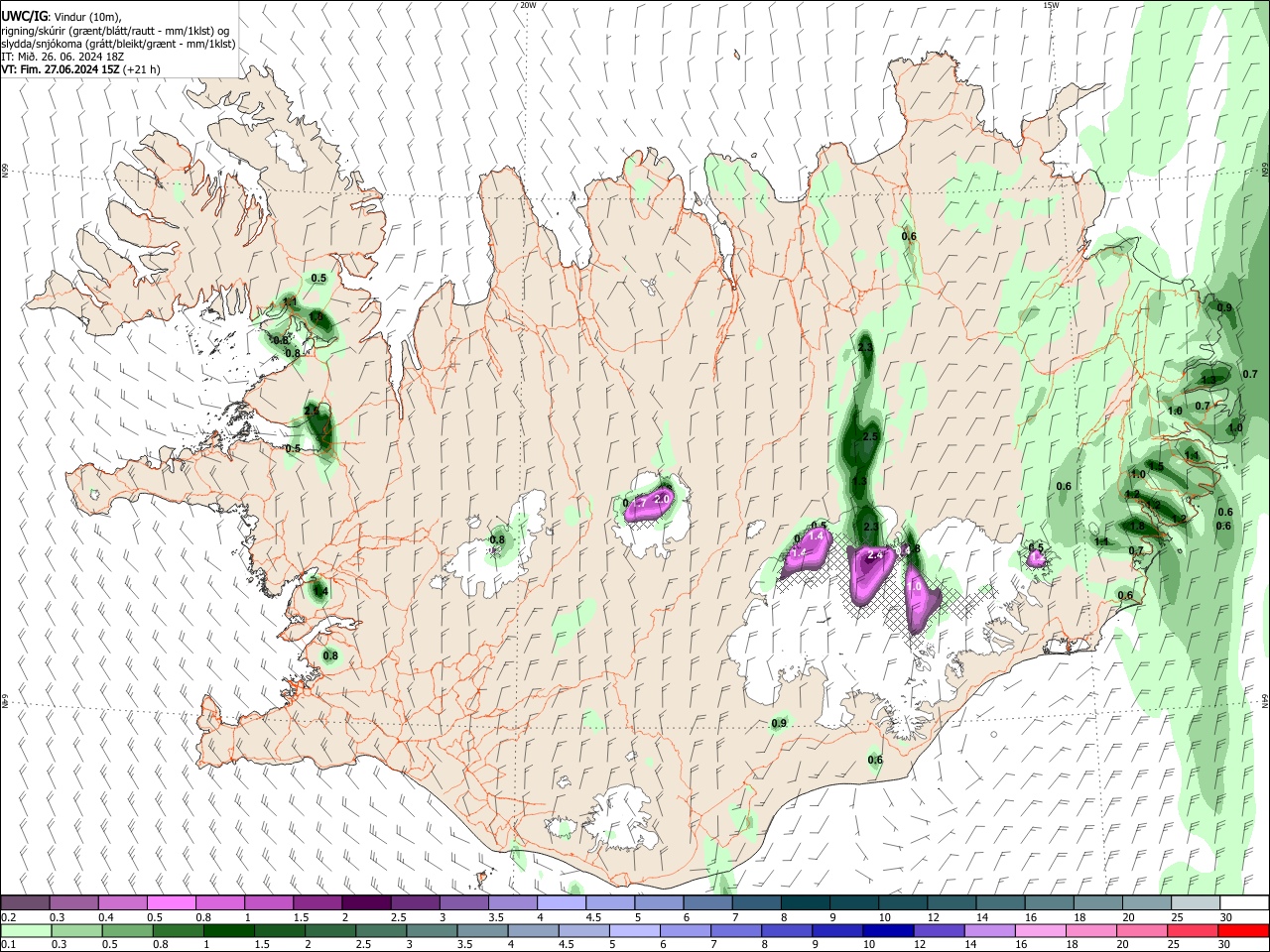Click the 0.6 value near the north coast

tap(909, 236)
